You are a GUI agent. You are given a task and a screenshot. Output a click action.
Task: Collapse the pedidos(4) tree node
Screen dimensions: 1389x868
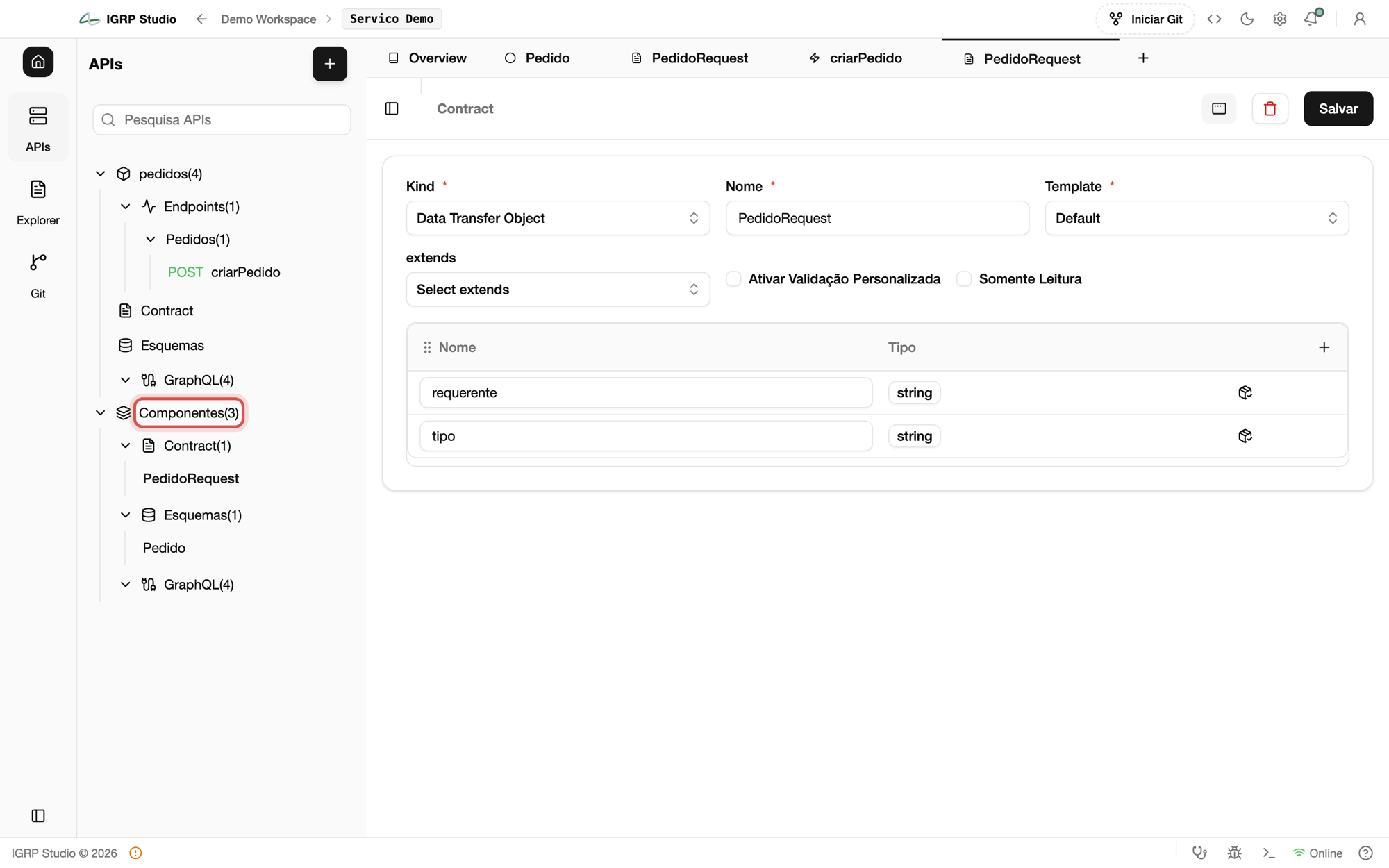[x=101, y=174]
